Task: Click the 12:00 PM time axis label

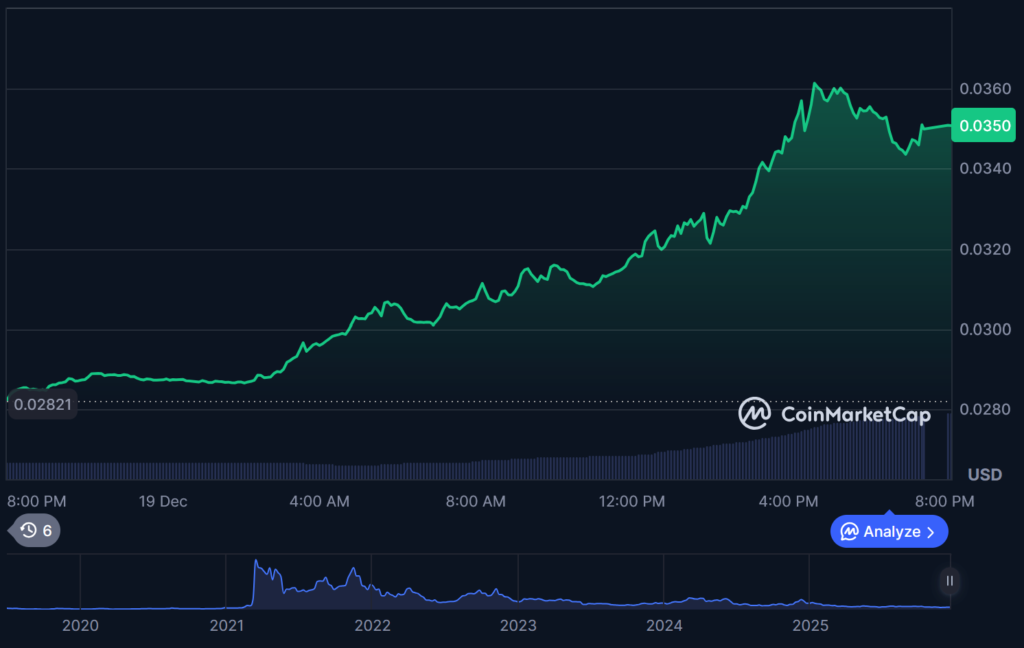Action: tap(633, 501)
